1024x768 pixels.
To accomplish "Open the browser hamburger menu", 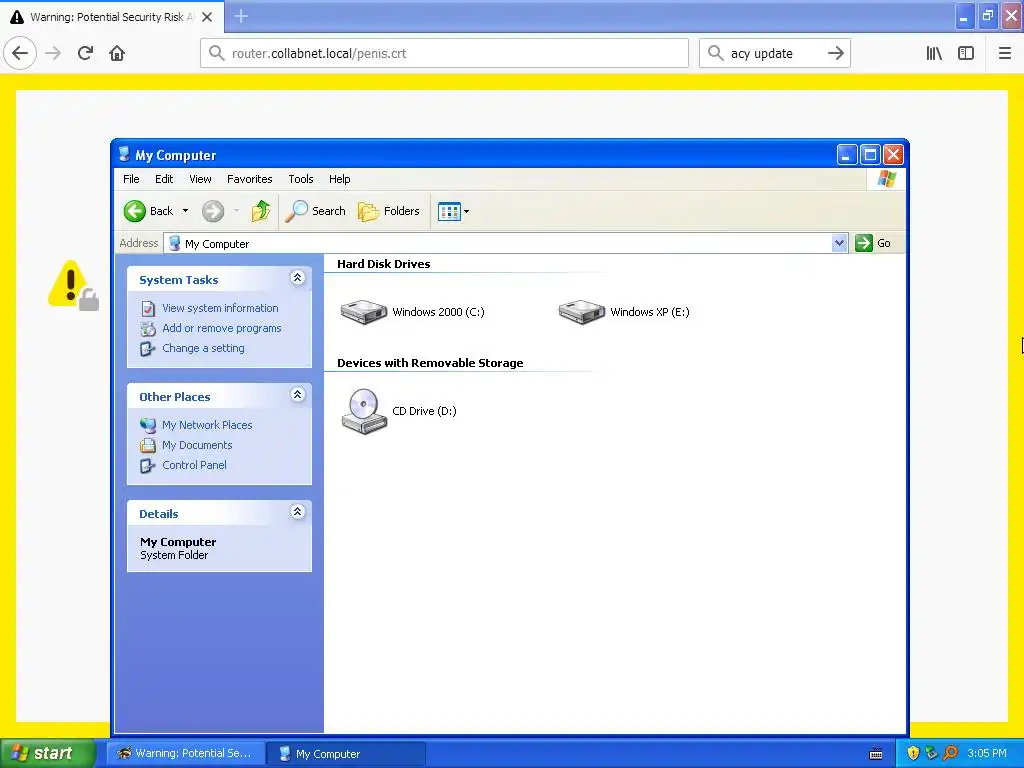I will (1005, 53).
